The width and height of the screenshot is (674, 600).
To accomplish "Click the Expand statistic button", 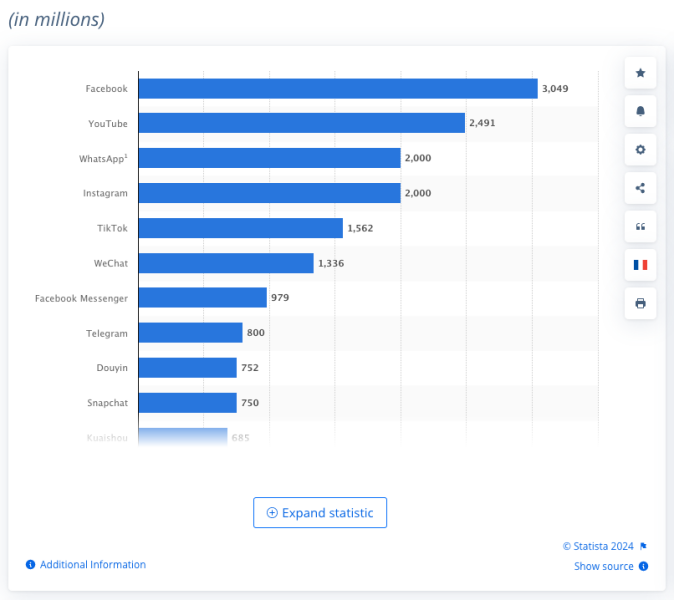I will tap(320, 512).
